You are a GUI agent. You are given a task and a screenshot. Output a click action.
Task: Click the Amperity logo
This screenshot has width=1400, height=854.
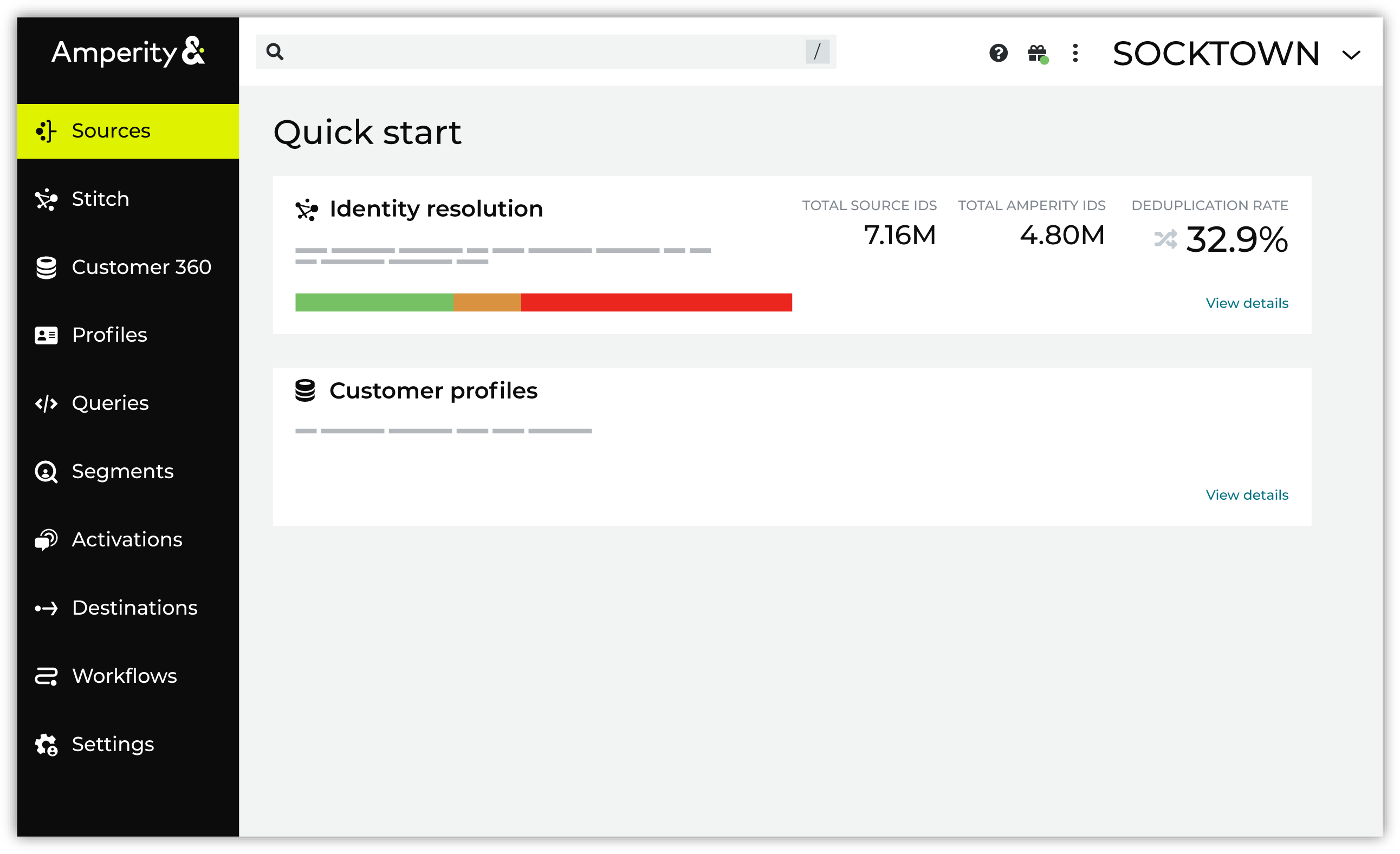click(x=128, y=53)
